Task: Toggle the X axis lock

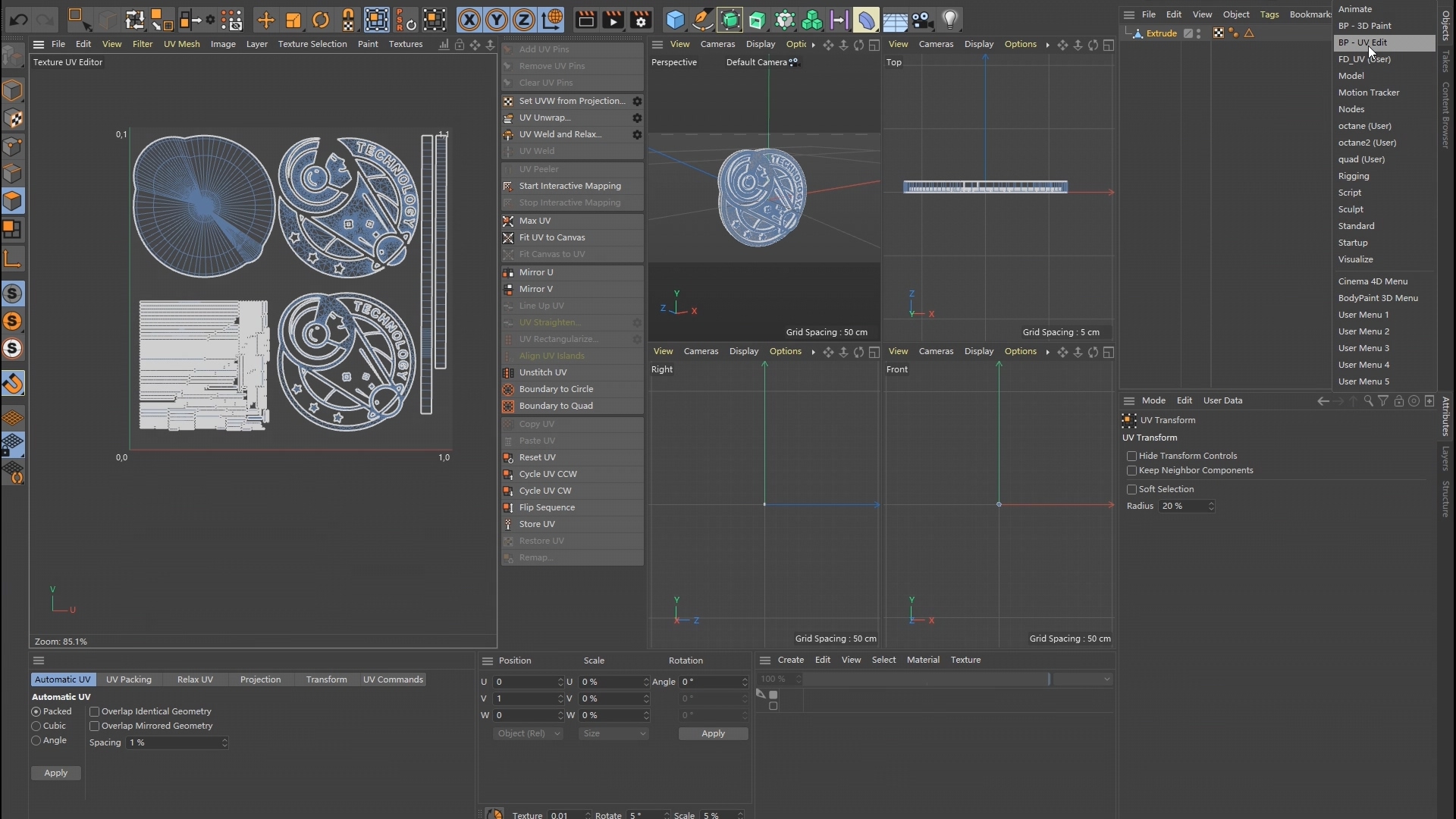Action: [469, 20]
